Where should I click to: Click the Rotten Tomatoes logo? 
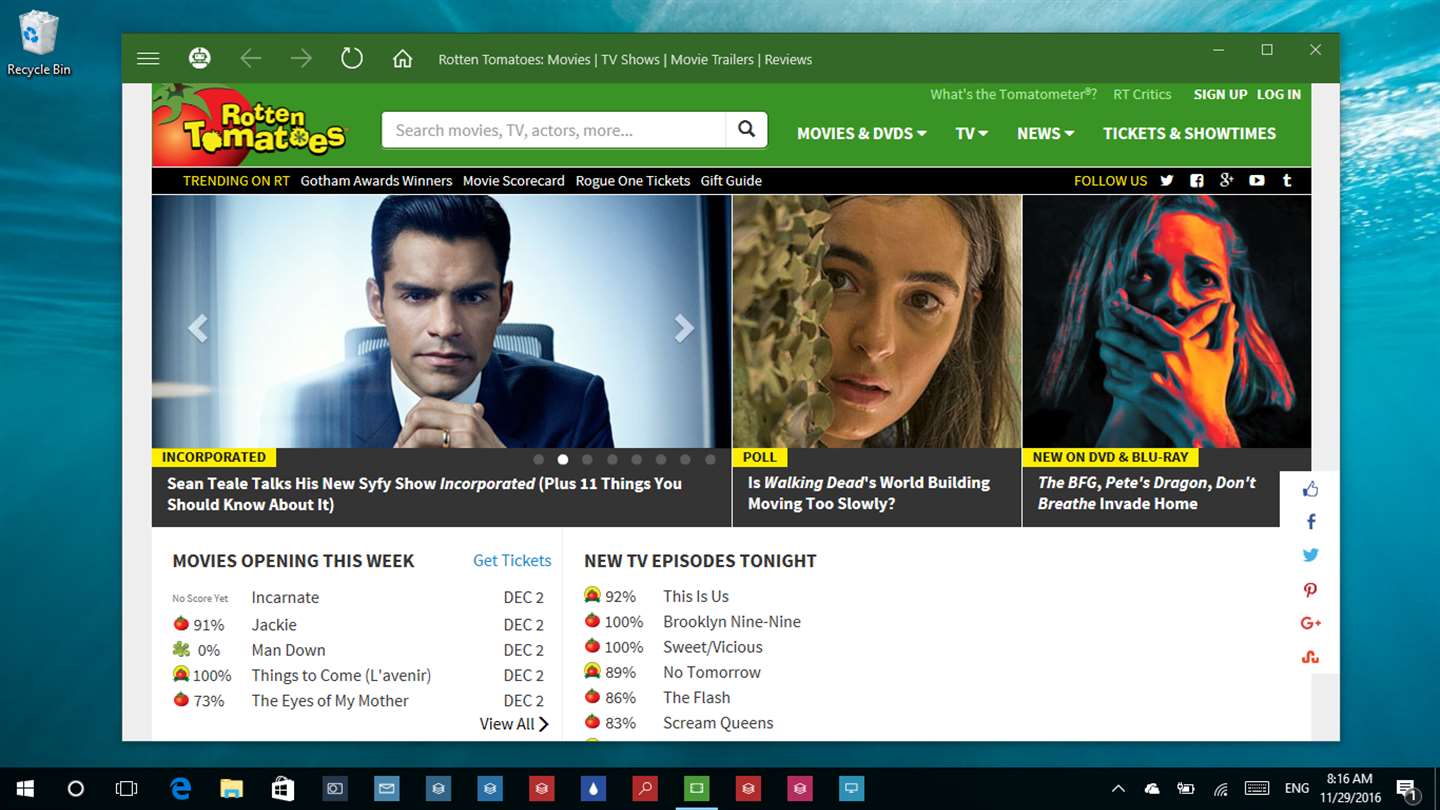click(250, 126)
